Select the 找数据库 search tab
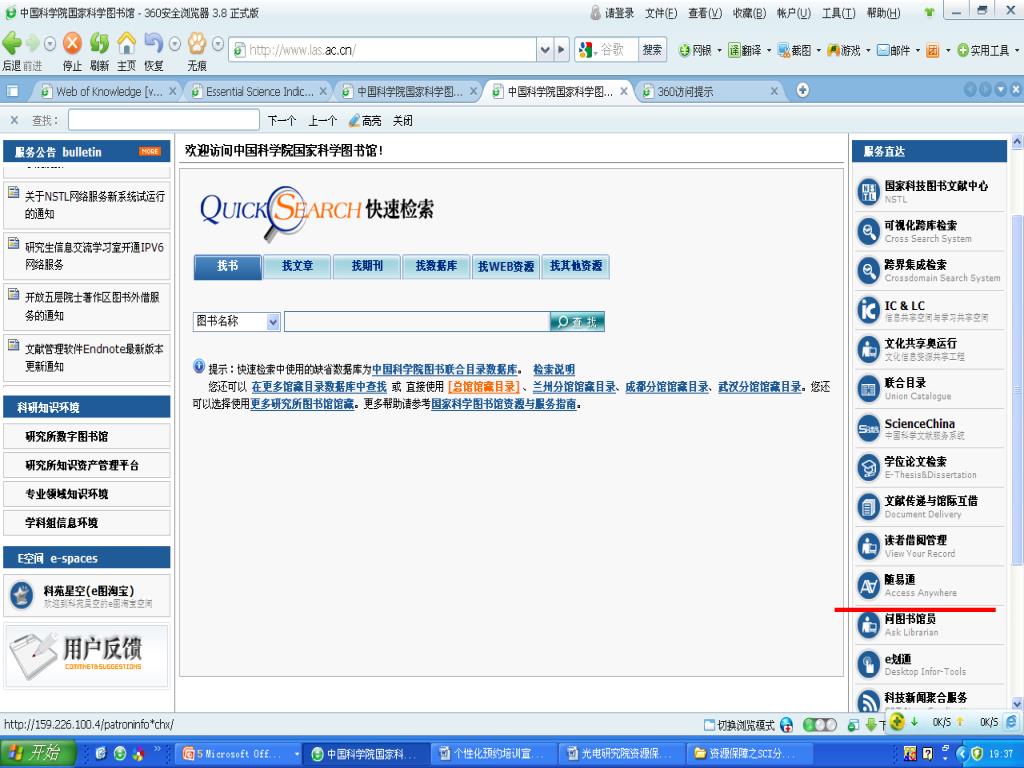 pyautogui.click(x=436, y=266)
